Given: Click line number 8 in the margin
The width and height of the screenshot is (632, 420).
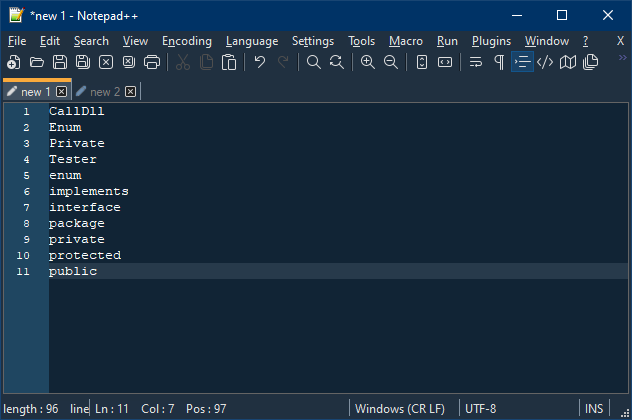Looking at the screenshot, I should [26, 224].
